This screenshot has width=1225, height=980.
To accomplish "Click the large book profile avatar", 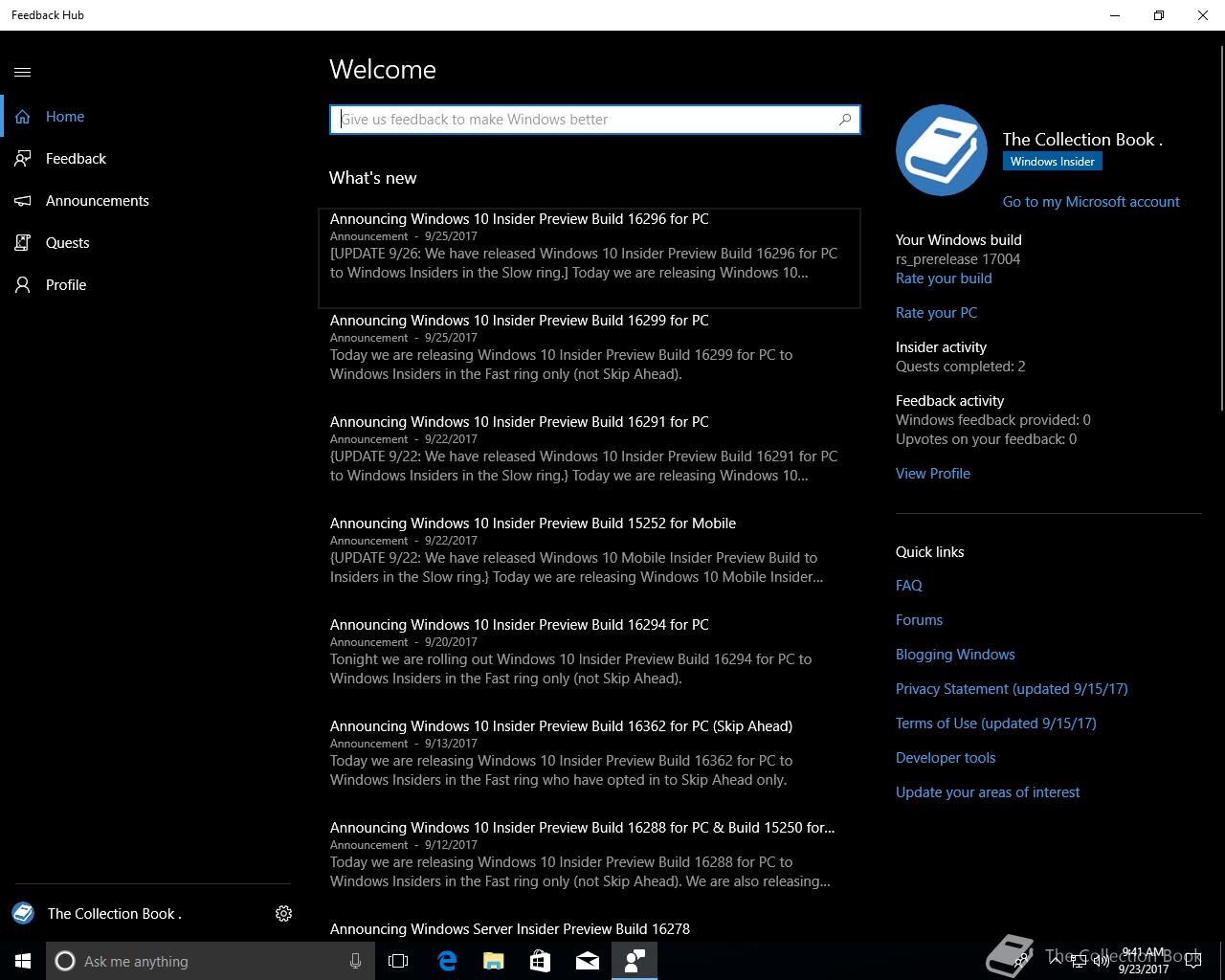I will coord(942,150).
